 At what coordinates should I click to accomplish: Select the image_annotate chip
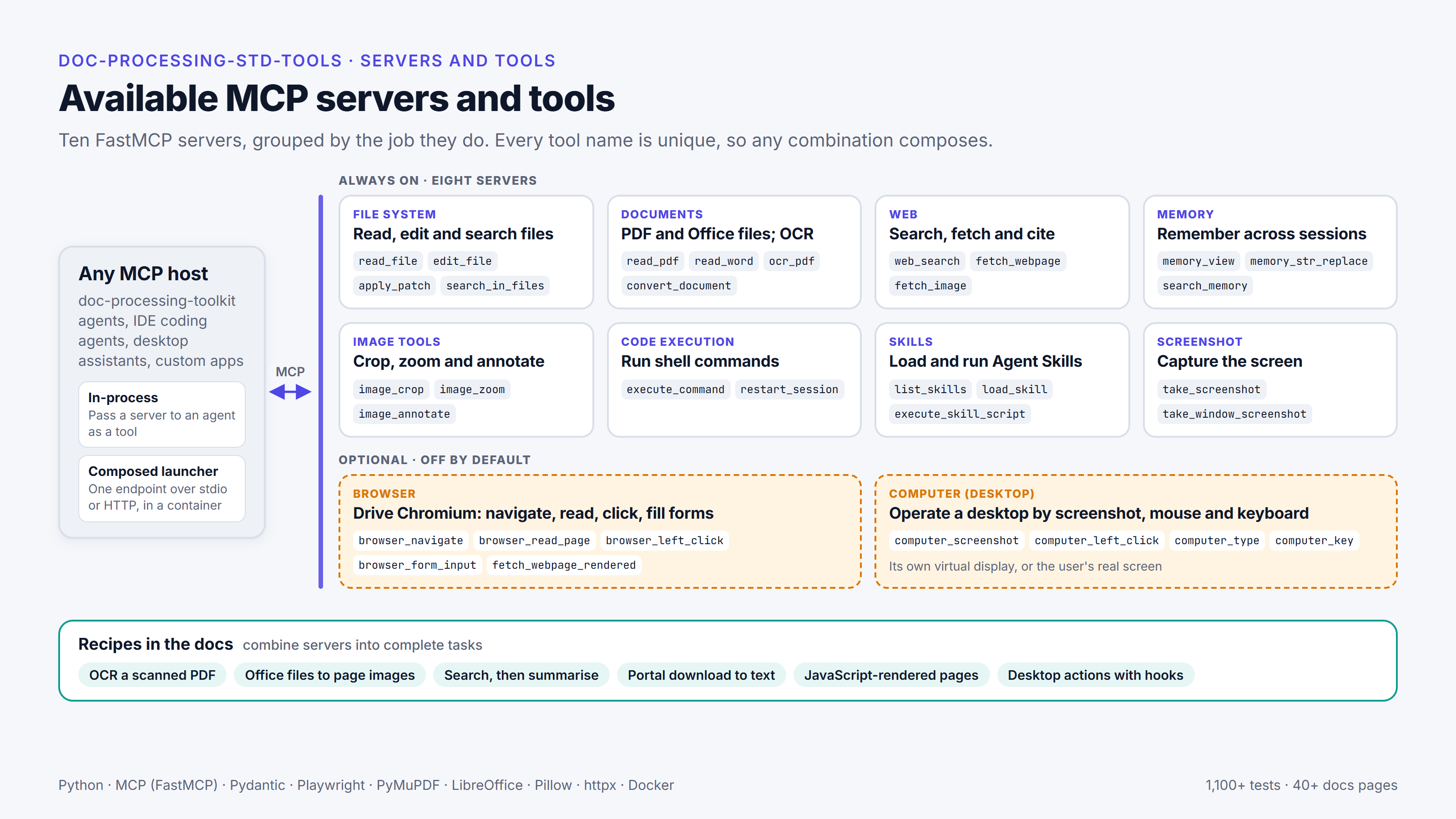404,415
